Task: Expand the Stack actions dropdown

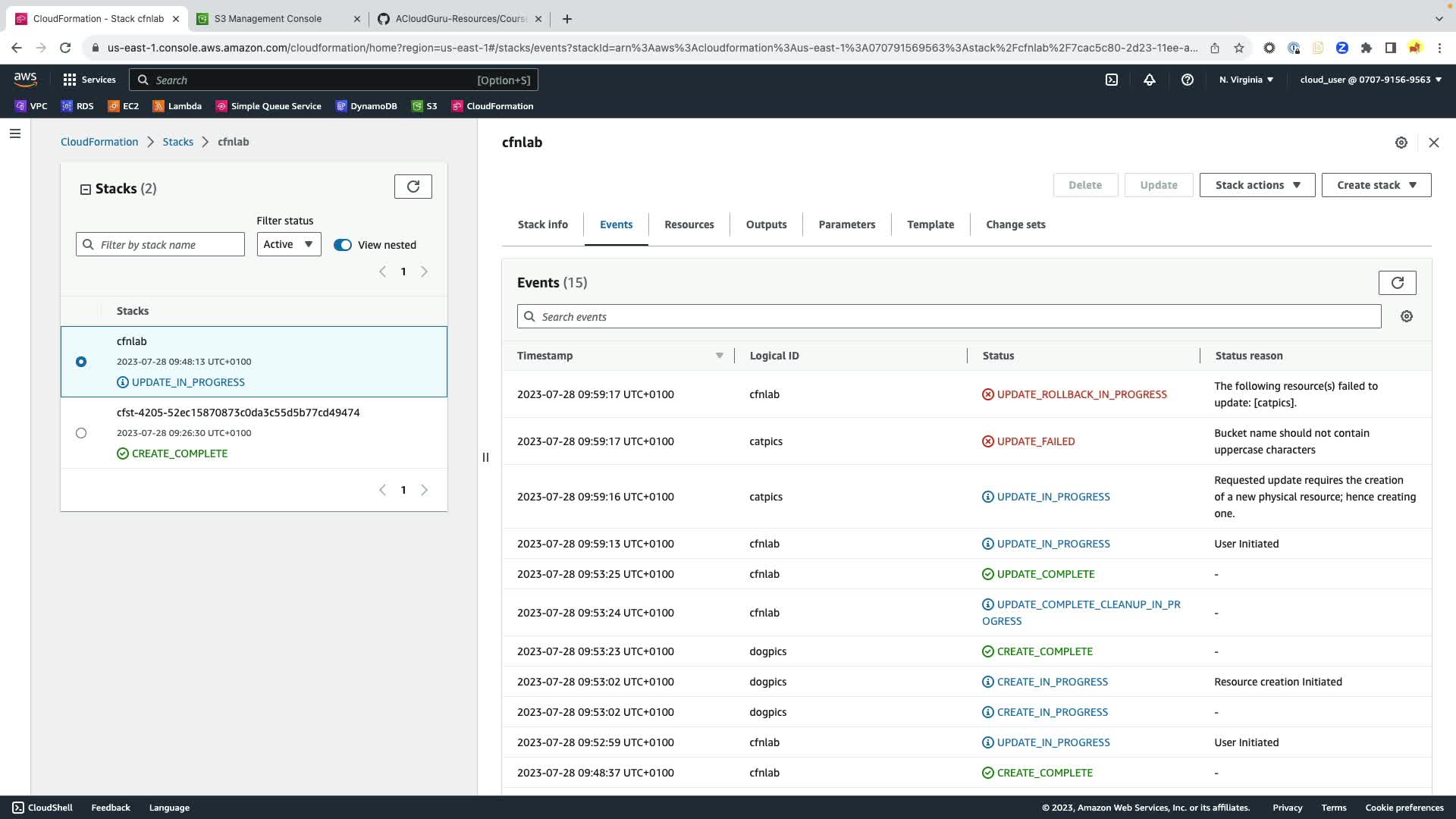Action: pos(1257,185)
